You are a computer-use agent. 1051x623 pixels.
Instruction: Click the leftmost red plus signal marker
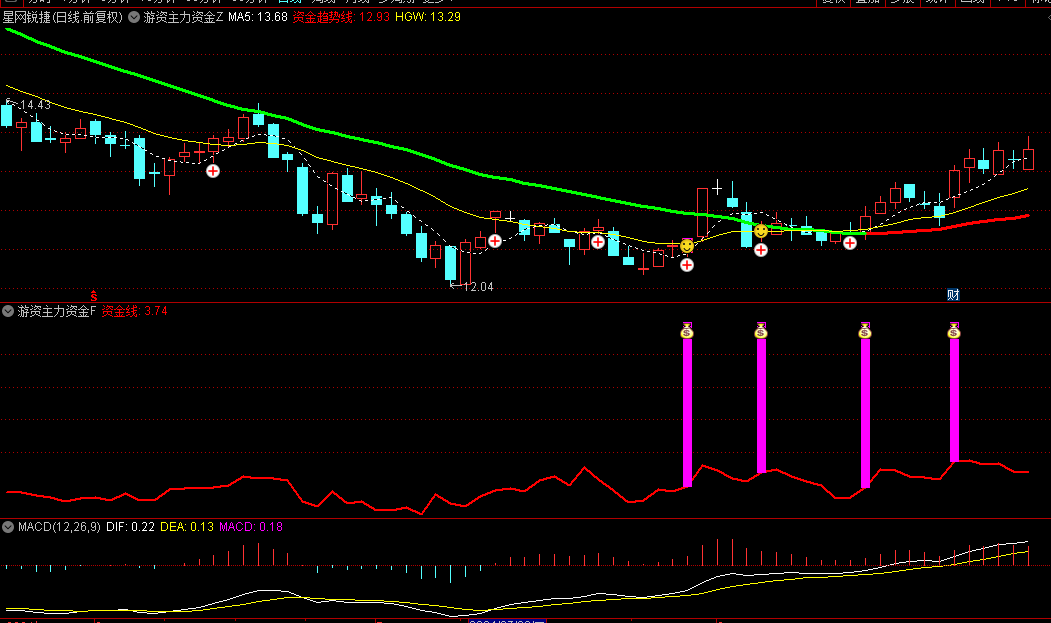click(212, 171)
